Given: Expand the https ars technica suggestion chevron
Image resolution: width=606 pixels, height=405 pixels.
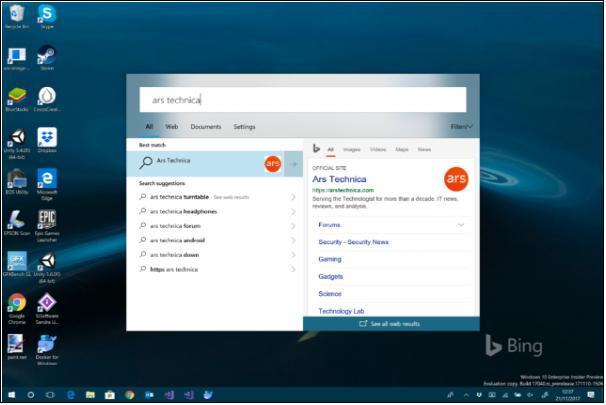Looking at the screenshot, I should tap(293, 269).
